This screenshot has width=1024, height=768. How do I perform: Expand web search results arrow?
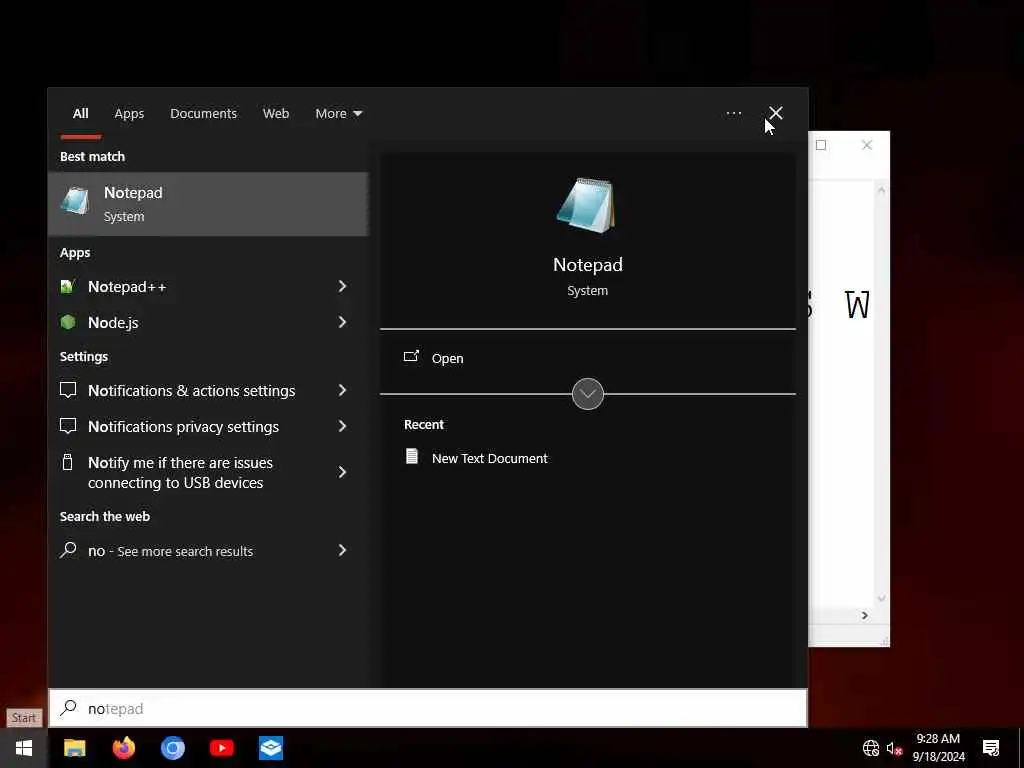pyautogui.click(x=342, y=550)
